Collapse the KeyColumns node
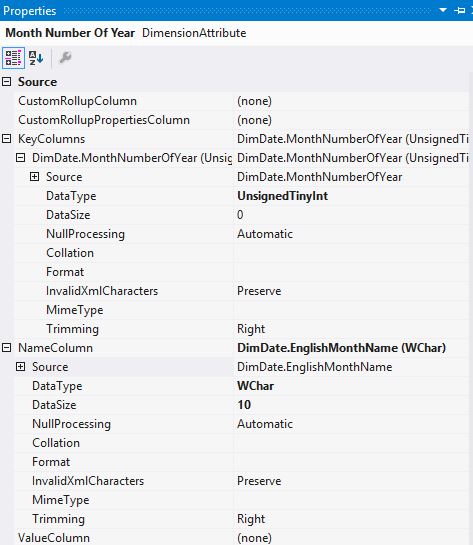473x545 pixels. [x=7, y=139]
